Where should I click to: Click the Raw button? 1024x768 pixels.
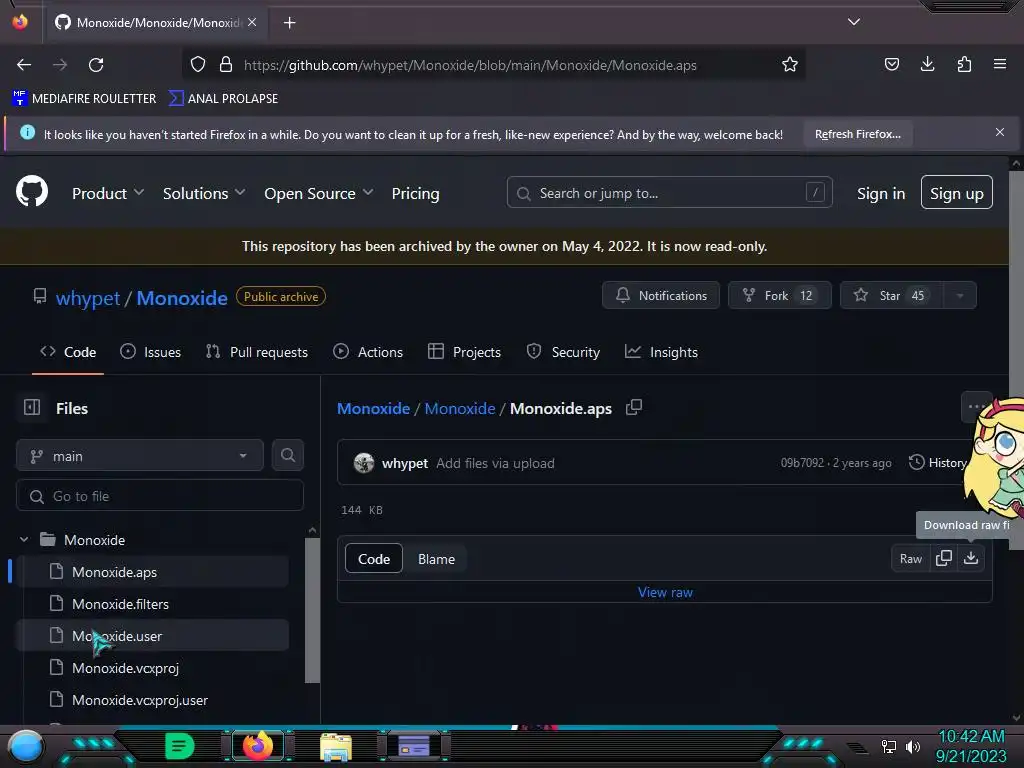click(910, 558)
